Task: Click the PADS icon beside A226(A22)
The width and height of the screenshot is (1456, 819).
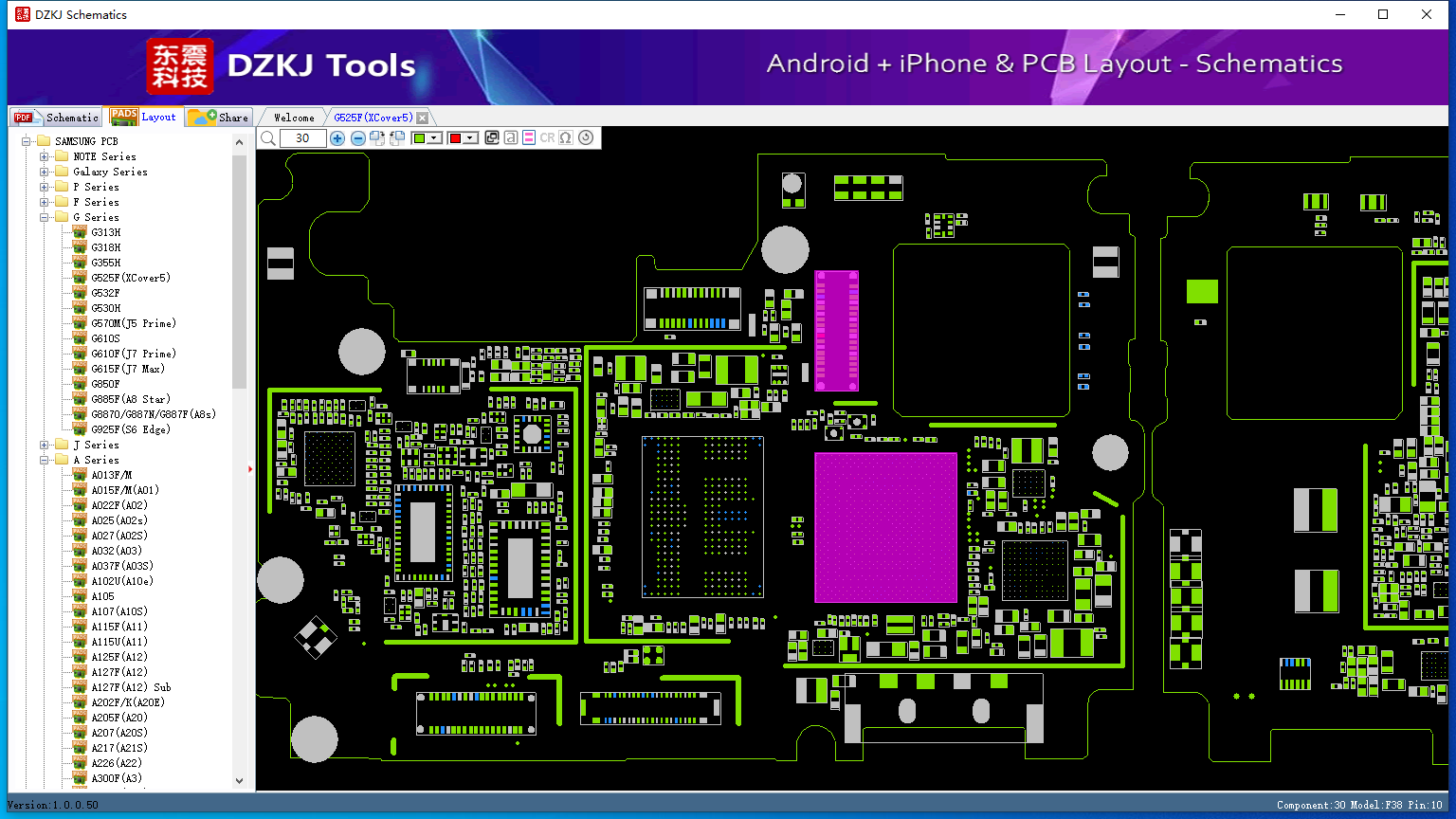Action: [80, 763]
